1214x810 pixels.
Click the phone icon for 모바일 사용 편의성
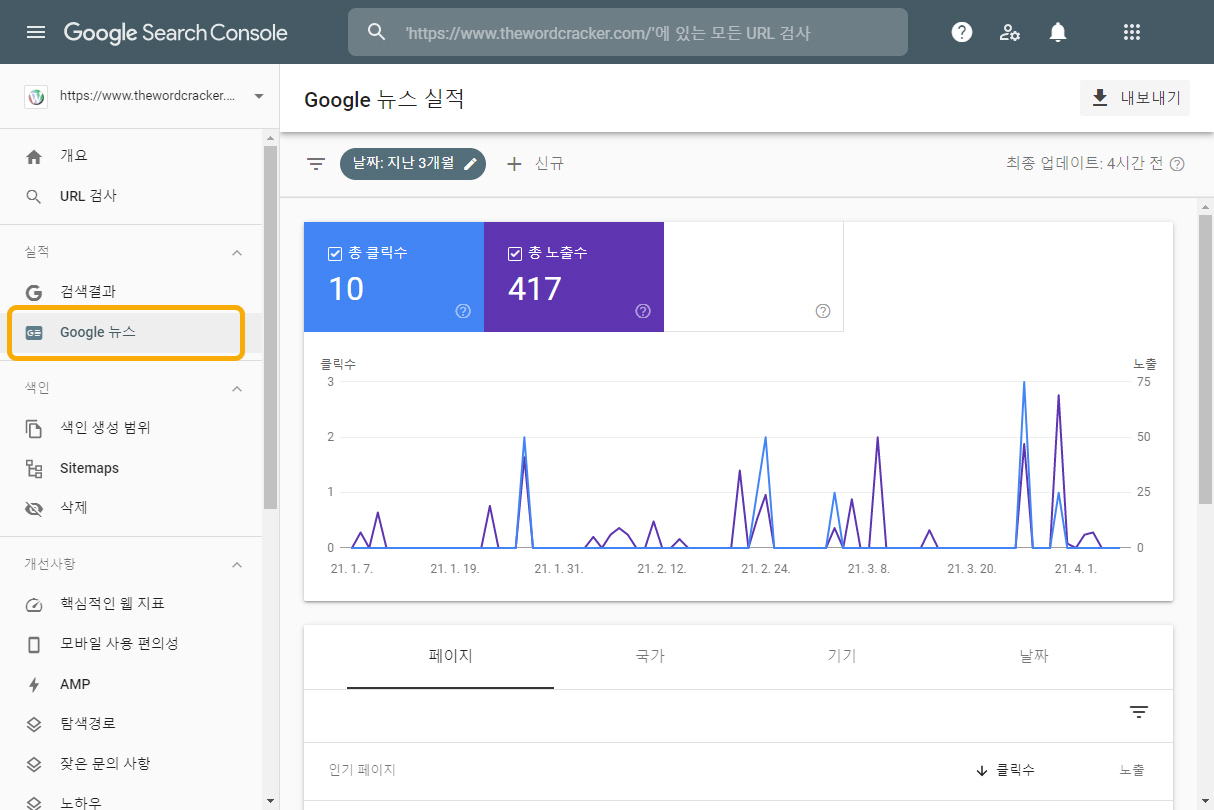[34, 644]
